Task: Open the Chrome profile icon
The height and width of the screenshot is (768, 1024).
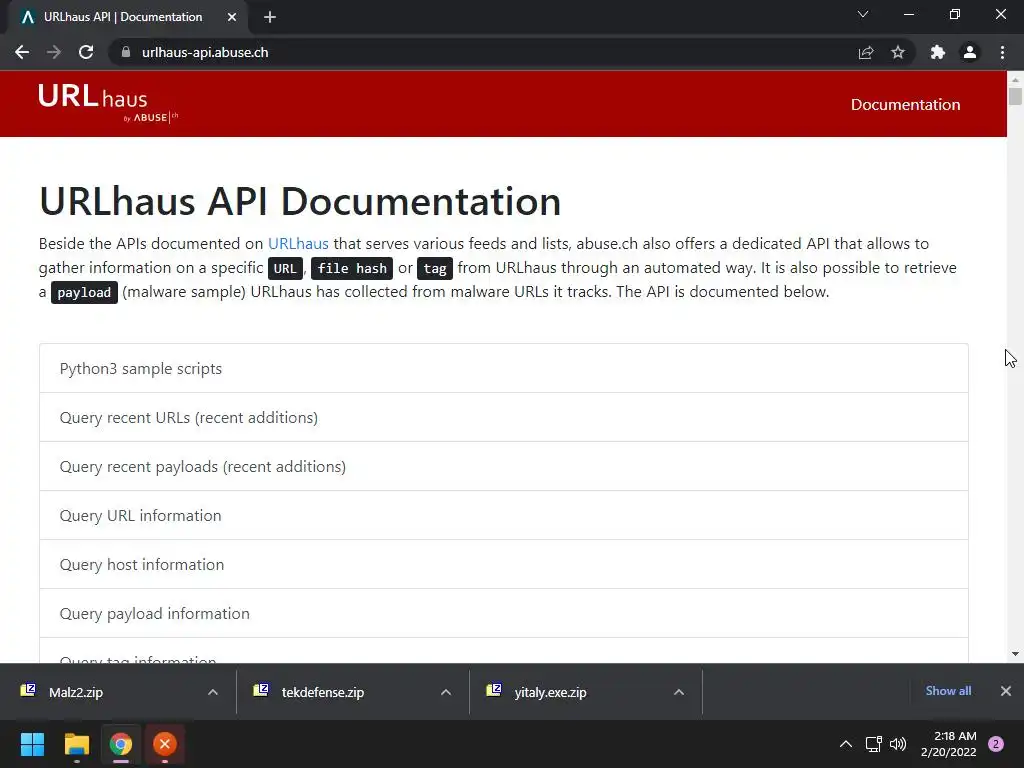Action: 970,52
